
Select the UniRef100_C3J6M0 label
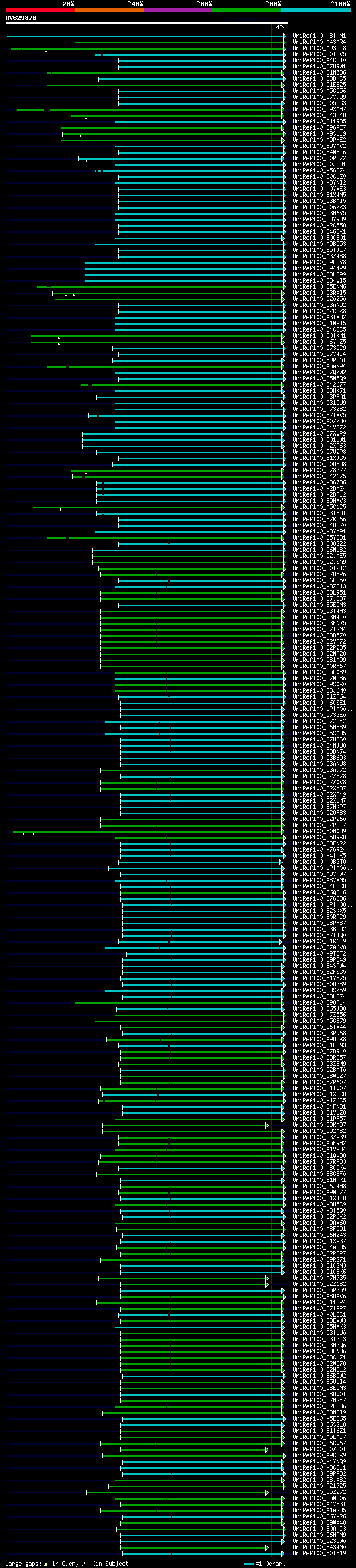click(319, 690)
